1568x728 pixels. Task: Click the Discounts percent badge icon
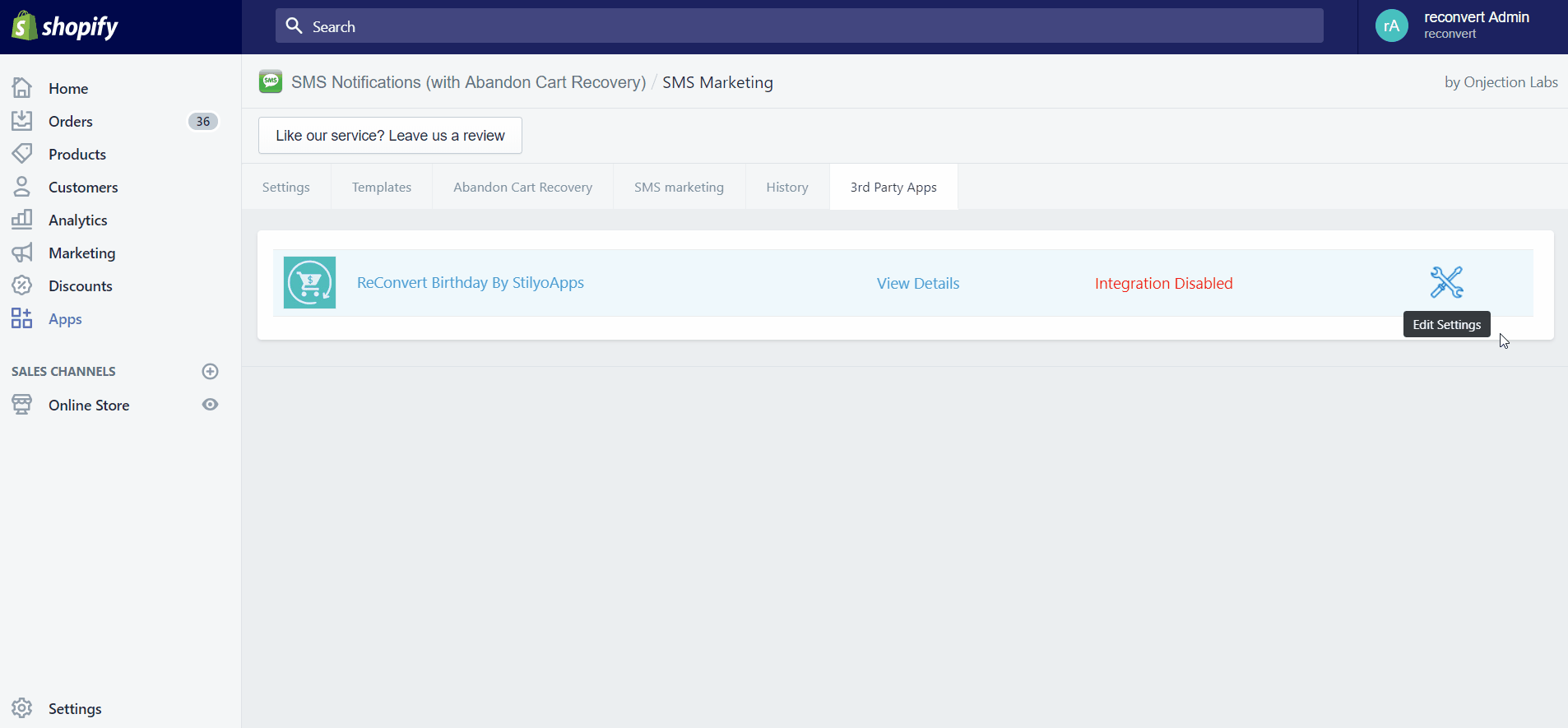point(22,285)
